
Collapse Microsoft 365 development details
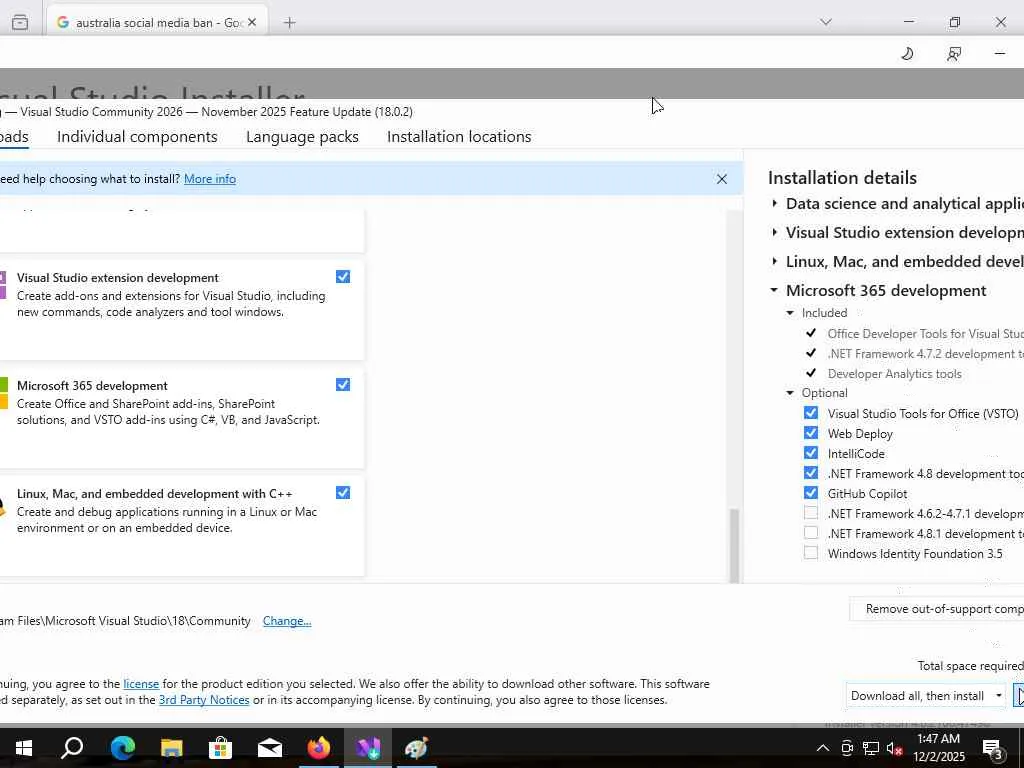tap(774, 290)
